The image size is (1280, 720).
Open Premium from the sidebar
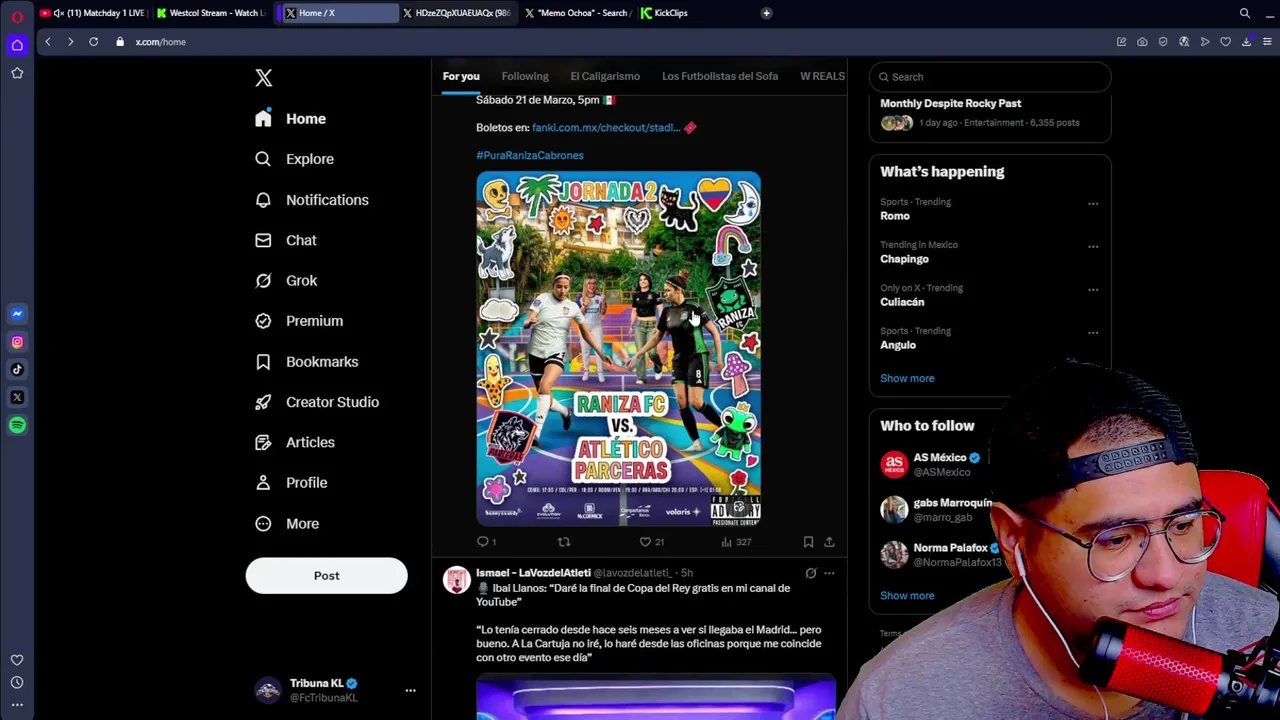[x=299, y=321]
